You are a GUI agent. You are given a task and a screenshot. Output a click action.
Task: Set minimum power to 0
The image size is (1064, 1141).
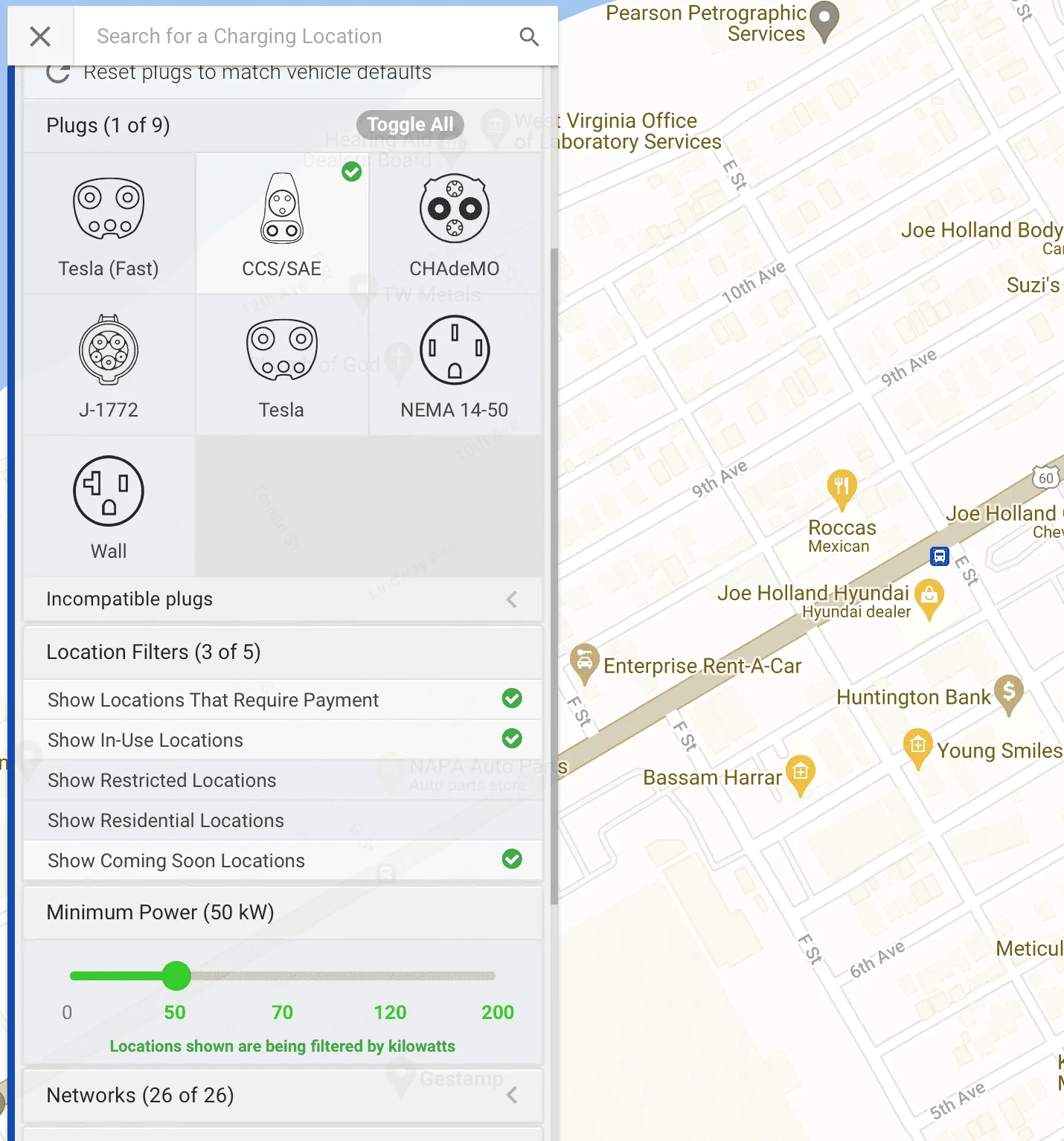(67, 1012)
